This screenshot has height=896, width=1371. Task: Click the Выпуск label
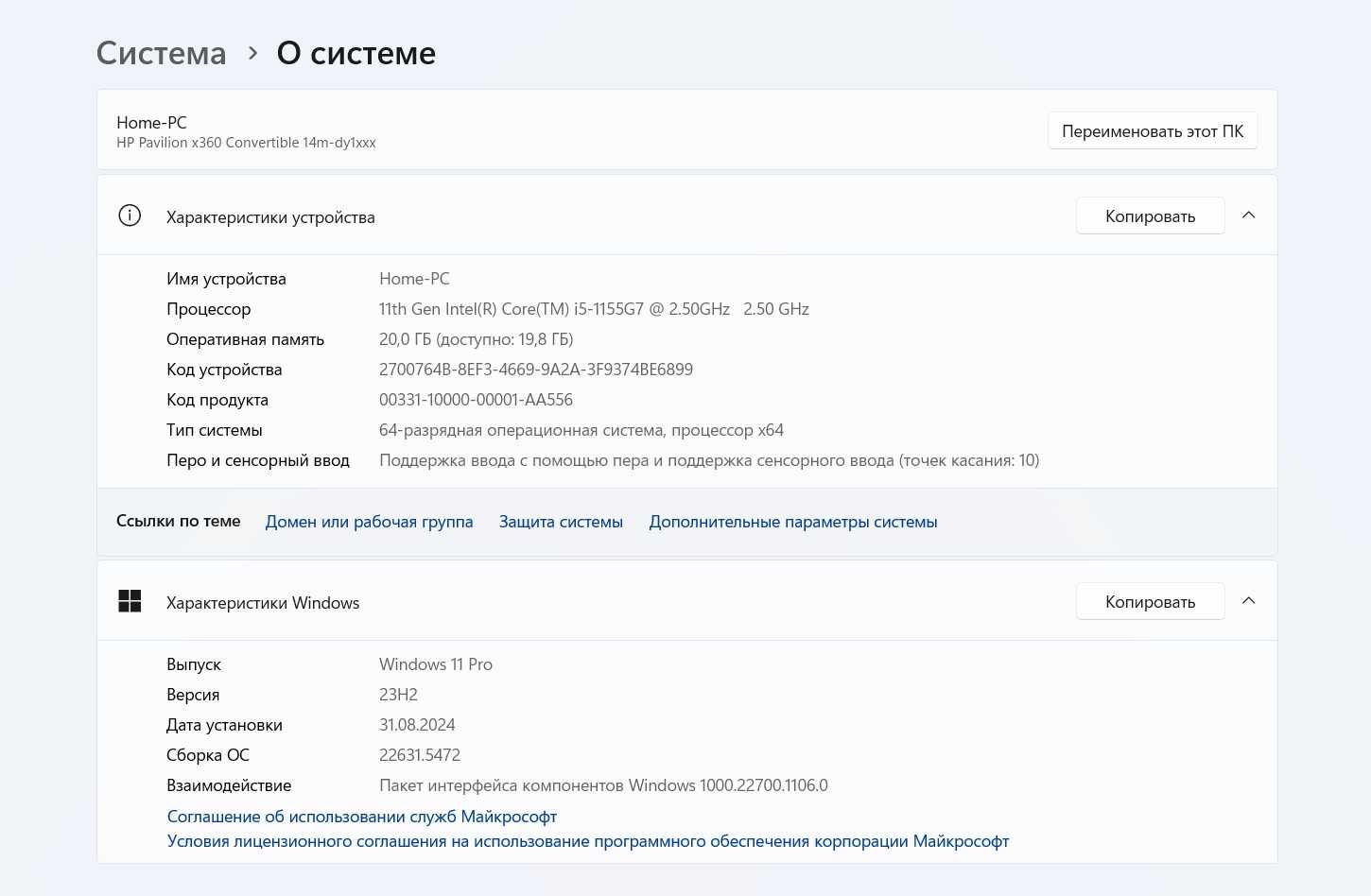(x=194, y=664)
